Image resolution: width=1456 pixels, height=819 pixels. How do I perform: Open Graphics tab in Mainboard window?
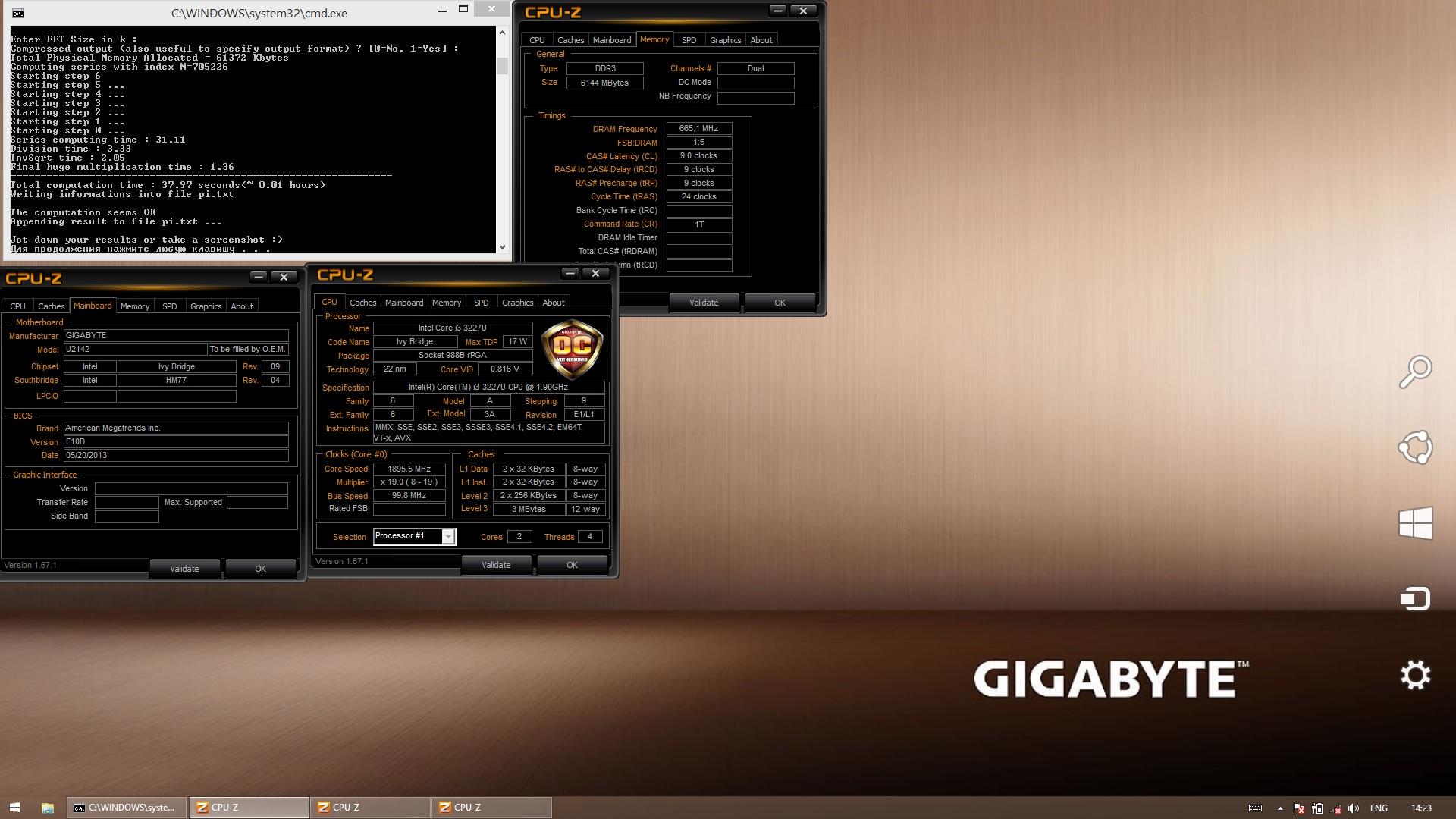click(x=206, y=306)
